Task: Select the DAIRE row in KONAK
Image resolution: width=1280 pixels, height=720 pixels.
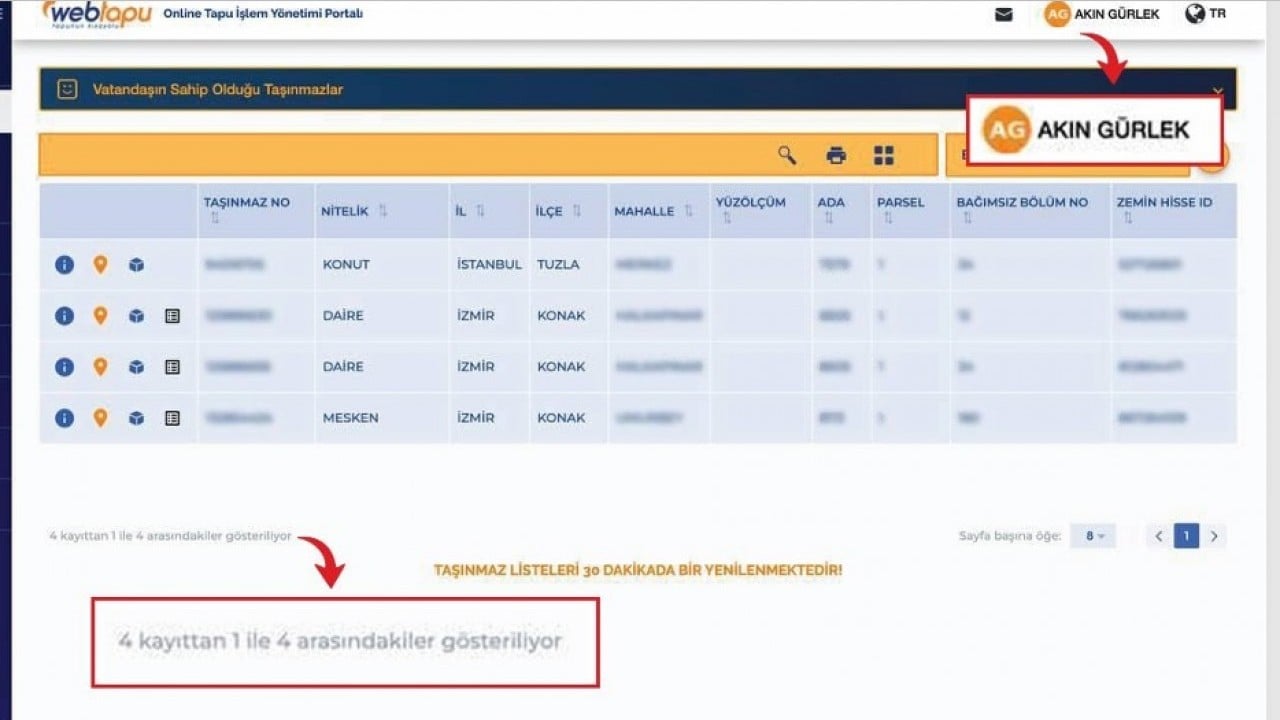Action: click(x=341, y=315)
